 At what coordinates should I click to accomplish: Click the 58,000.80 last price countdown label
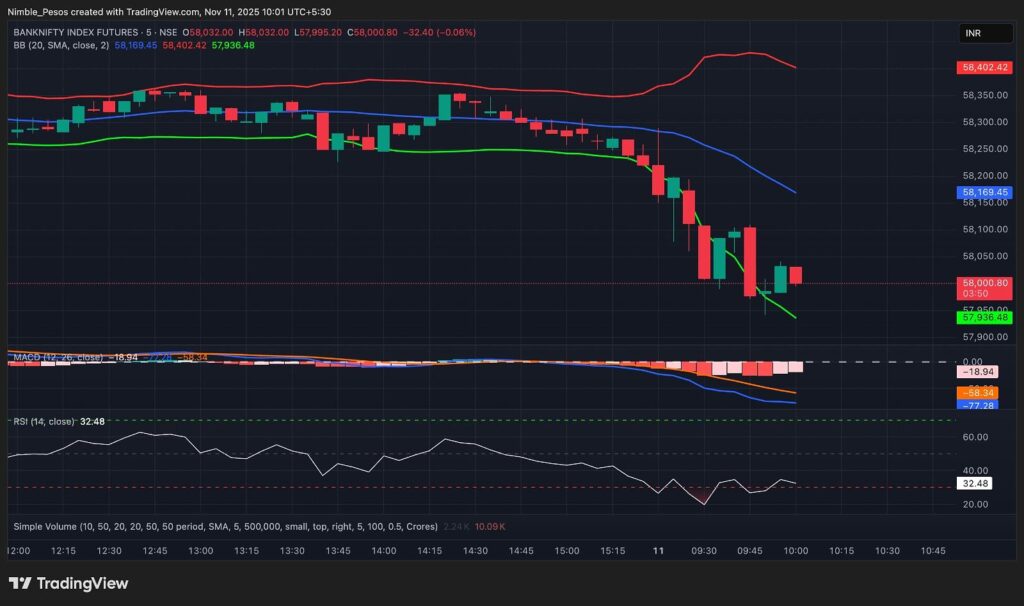coord(985,288)
